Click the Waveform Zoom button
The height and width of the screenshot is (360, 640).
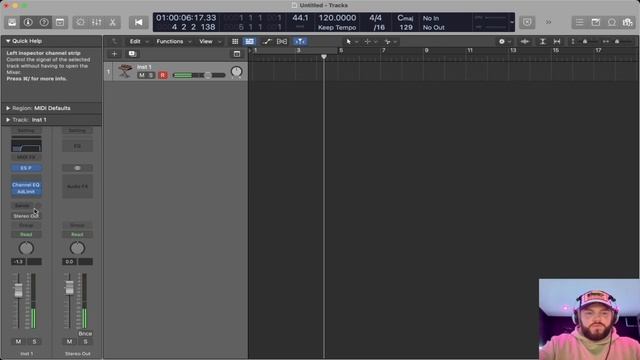[525, 41]
